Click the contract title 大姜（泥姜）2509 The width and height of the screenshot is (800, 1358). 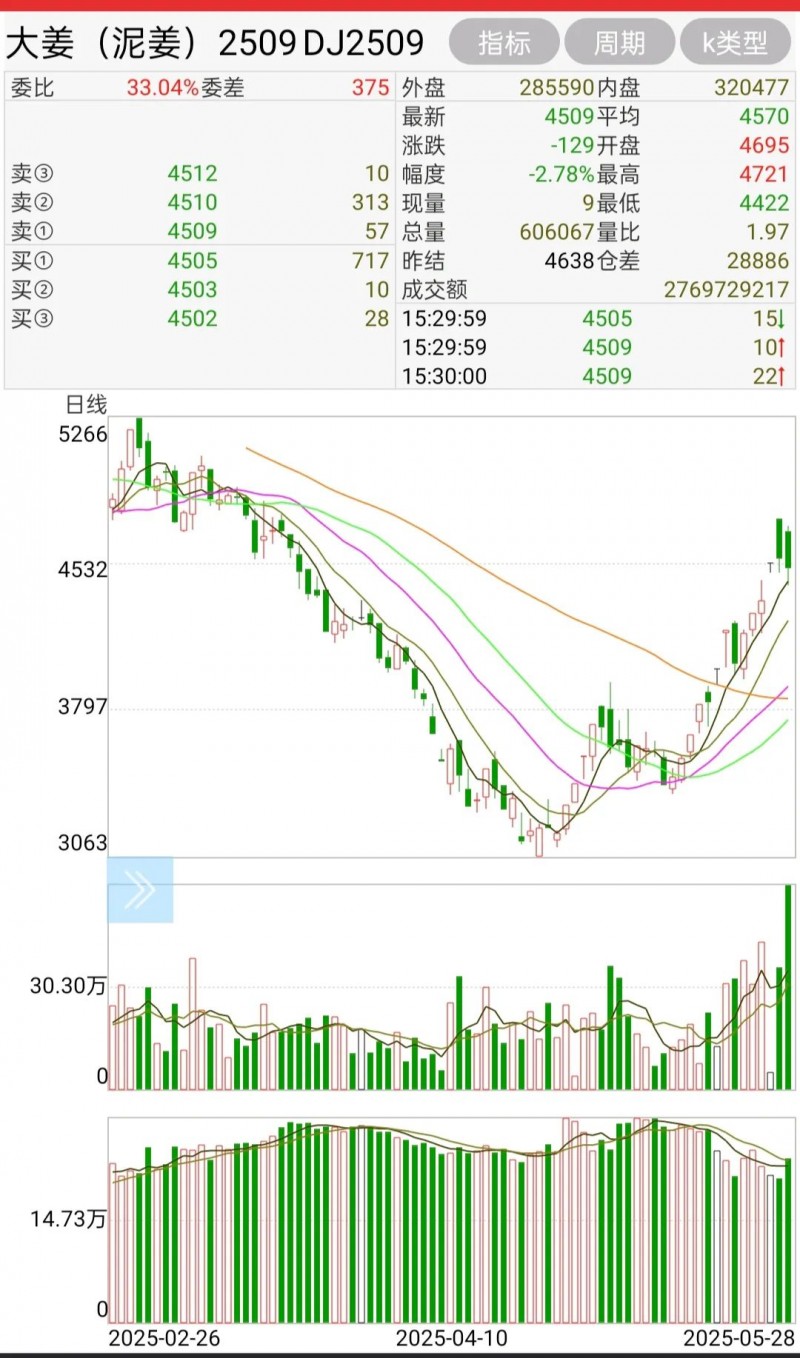click(152, 43)
